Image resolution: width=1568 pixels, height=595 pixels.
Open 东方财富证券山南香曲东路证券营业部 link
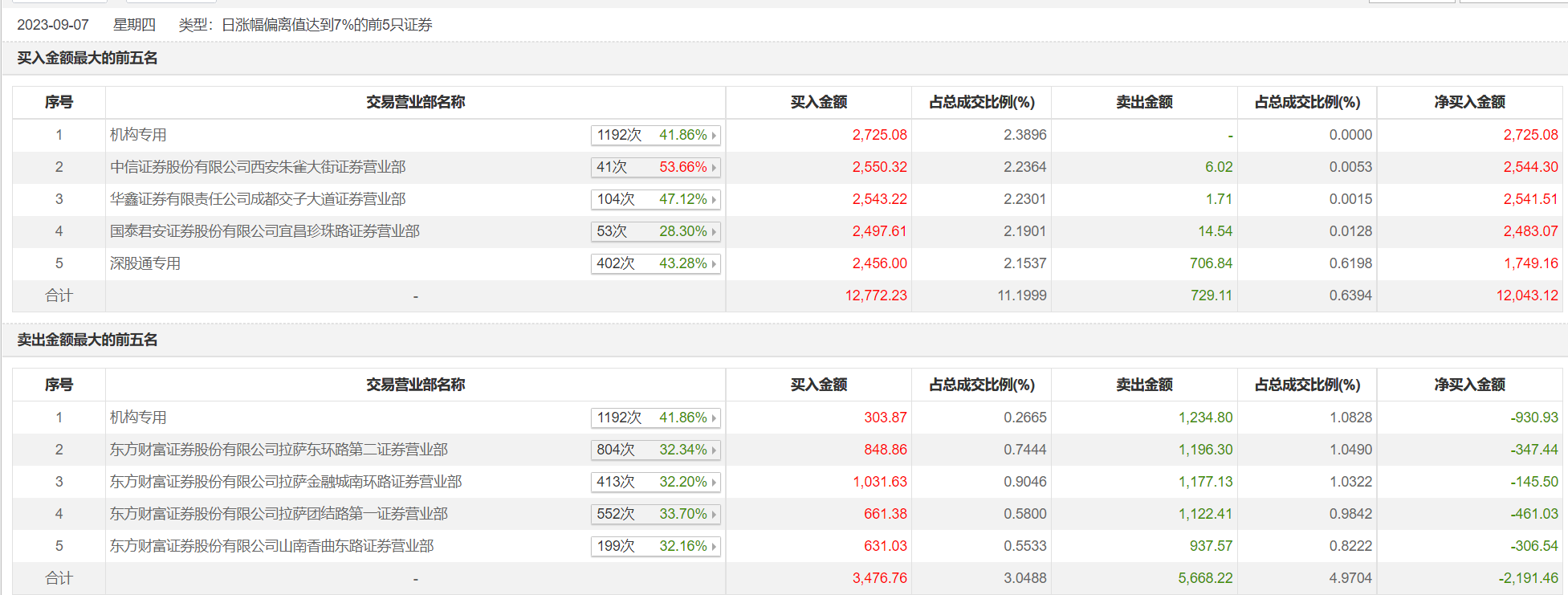click(x=272, y=546)
